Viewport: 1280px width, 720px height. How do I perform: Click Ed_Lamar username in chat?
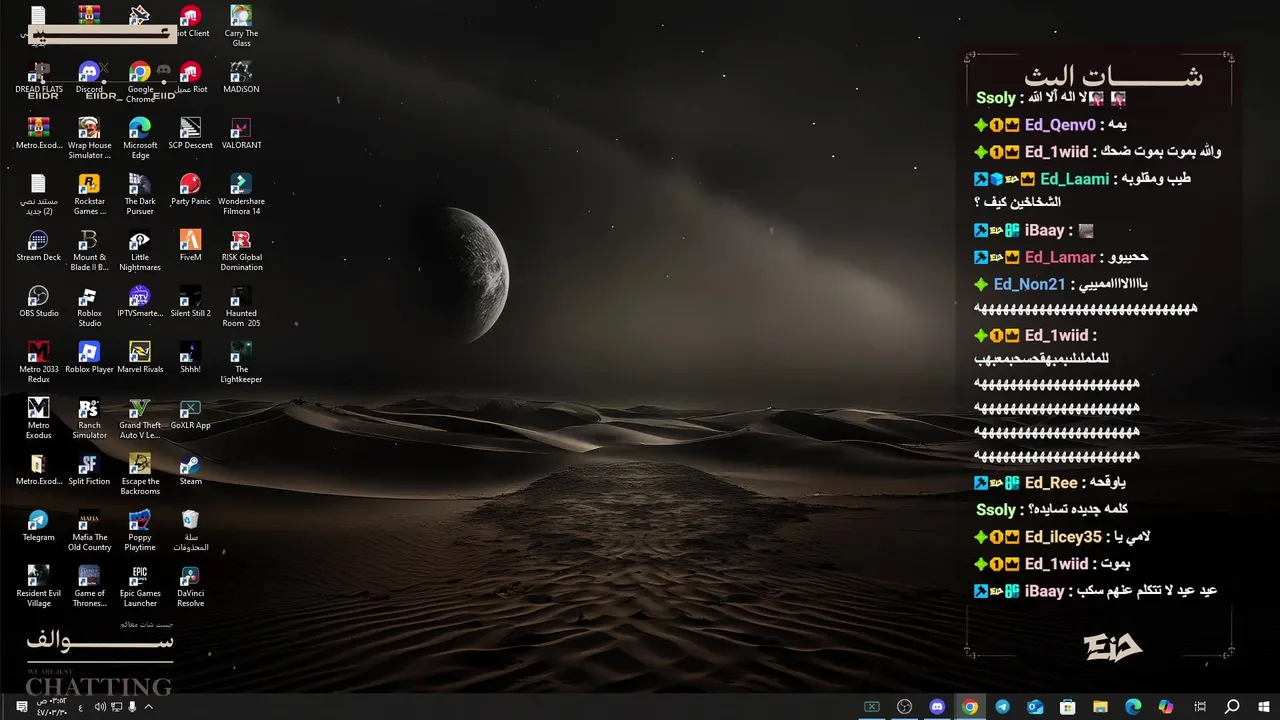pyautogui.click(x=1060, y=257)
